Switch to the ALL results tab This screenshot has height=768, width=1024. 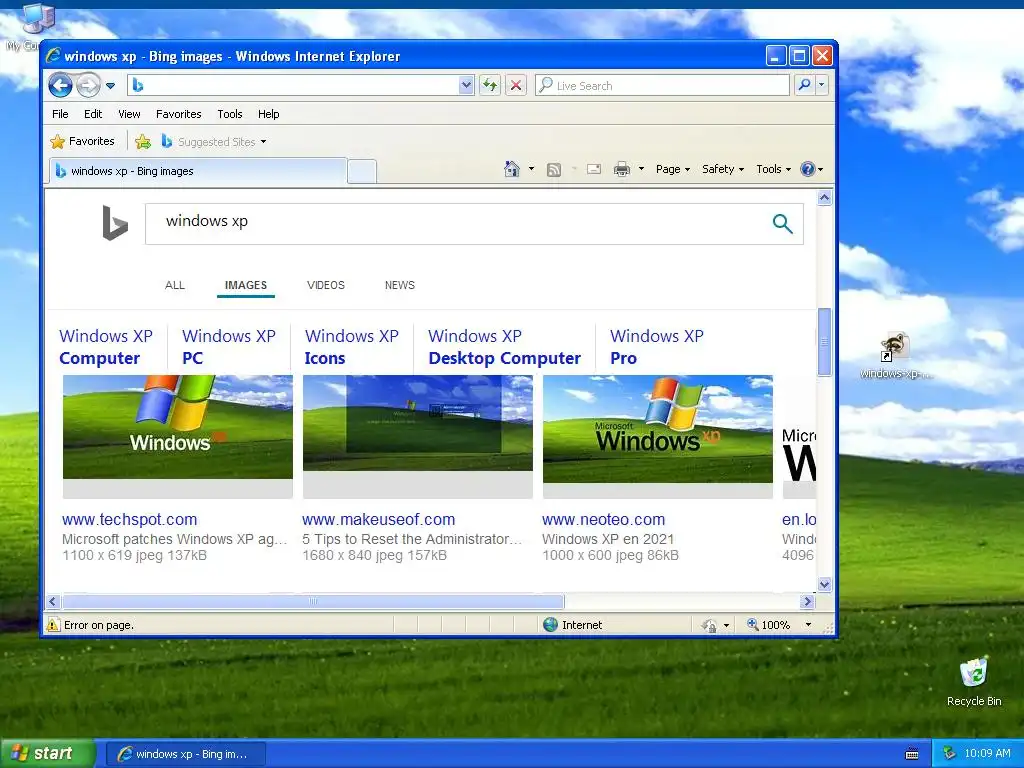point(174,285)
